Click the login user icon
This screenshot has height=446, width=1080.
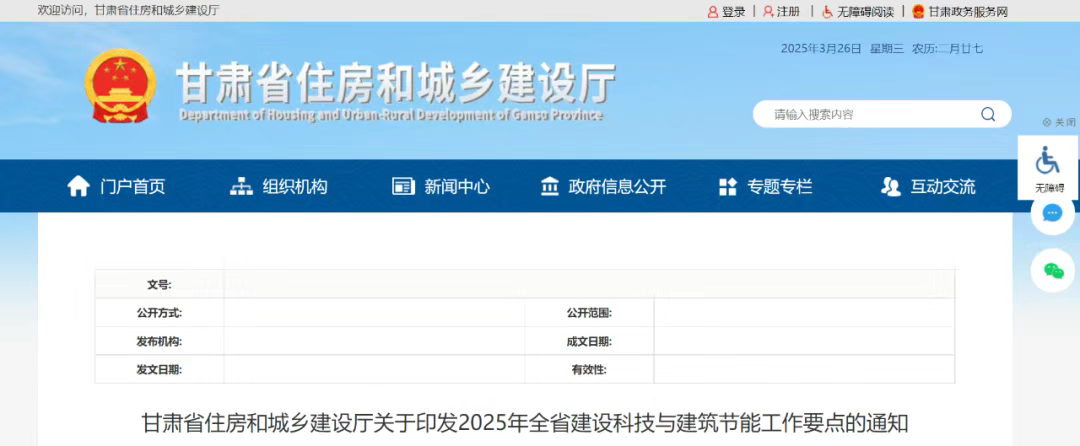pos(713,12)
